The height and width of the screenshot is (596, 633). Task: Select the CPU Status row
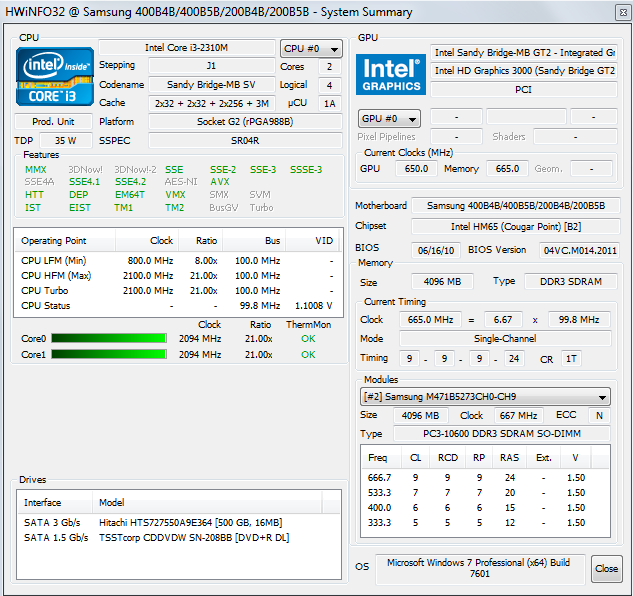[178, 305]
